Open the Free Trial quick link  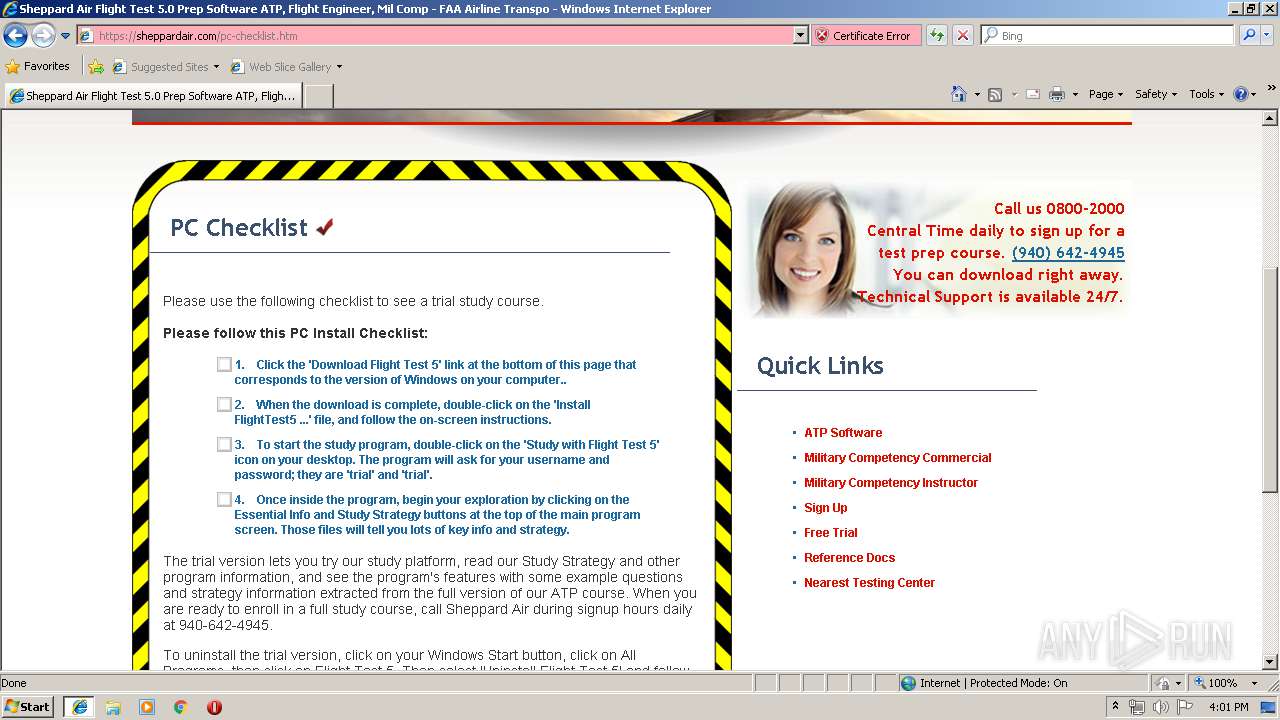click(x=831, y=533)
